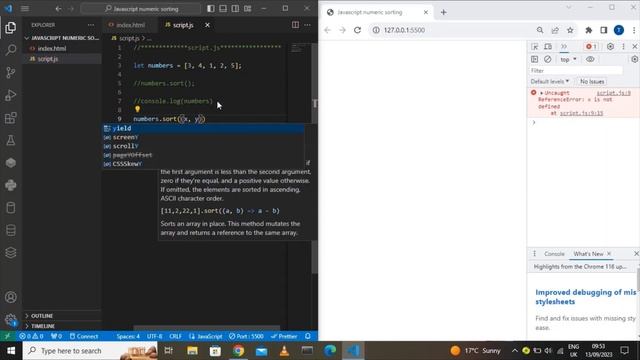
Task: Go back in VS Code navigation history
Action: pos(58,9)
